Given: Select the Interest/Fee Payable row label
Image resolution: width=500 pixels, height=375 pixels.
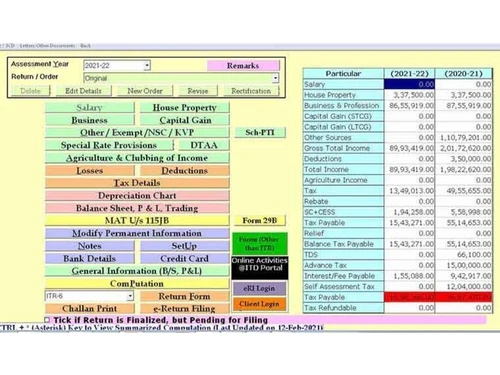Looking at the screenshot, I should [343, 276].
